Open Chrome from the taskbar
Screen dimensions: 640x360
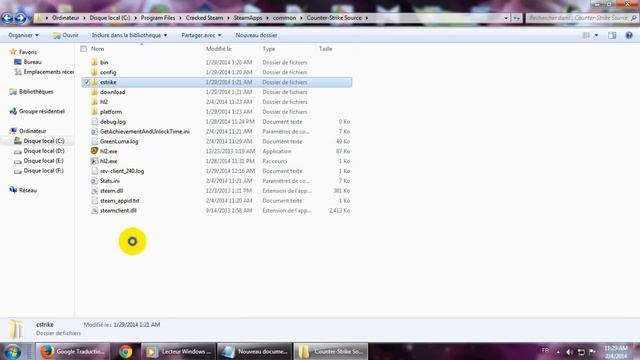pyautogui.click(x=125, y=351)
